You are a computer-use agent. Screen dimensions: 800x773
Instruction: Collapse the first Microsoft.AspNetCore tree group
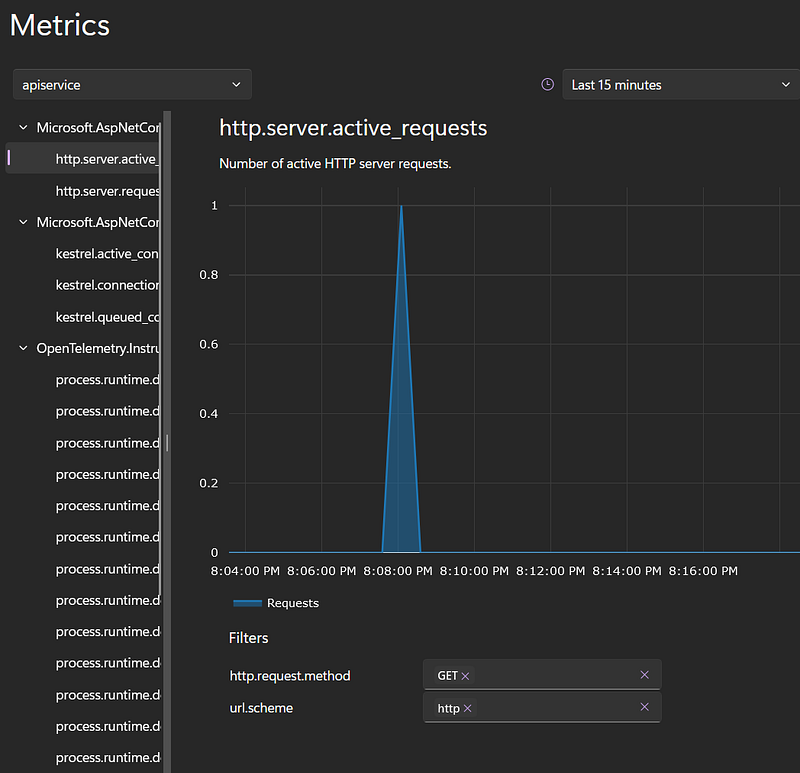pos(23,128)
